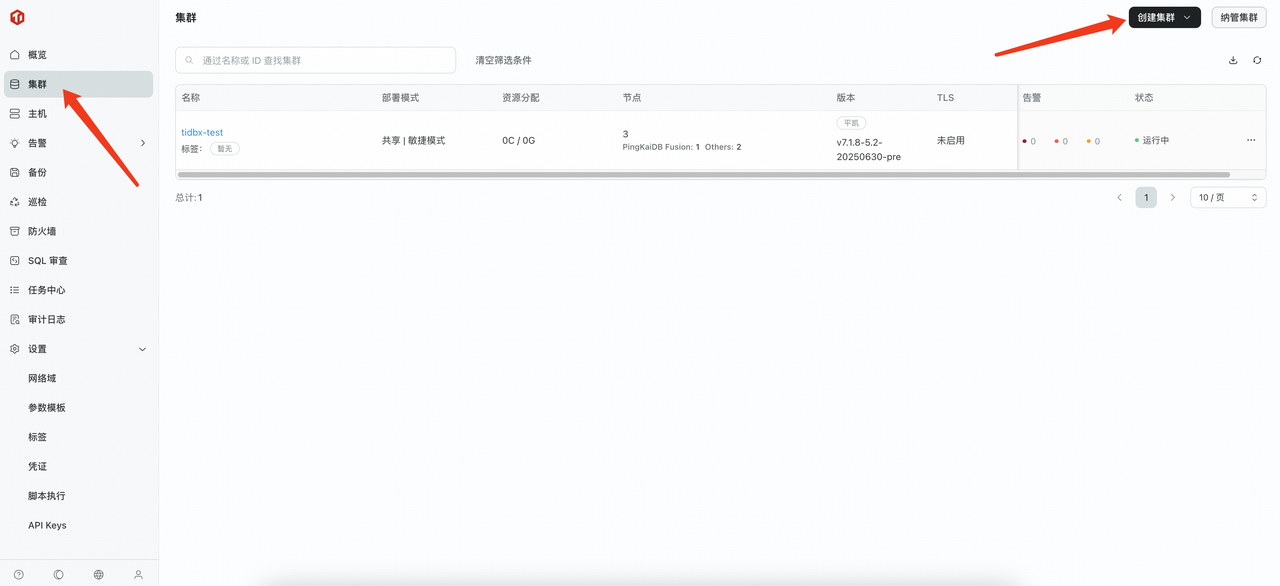The image size is (1280, 586).
Task: Click the 纳管集群 button
Action: pos(1238,17)
